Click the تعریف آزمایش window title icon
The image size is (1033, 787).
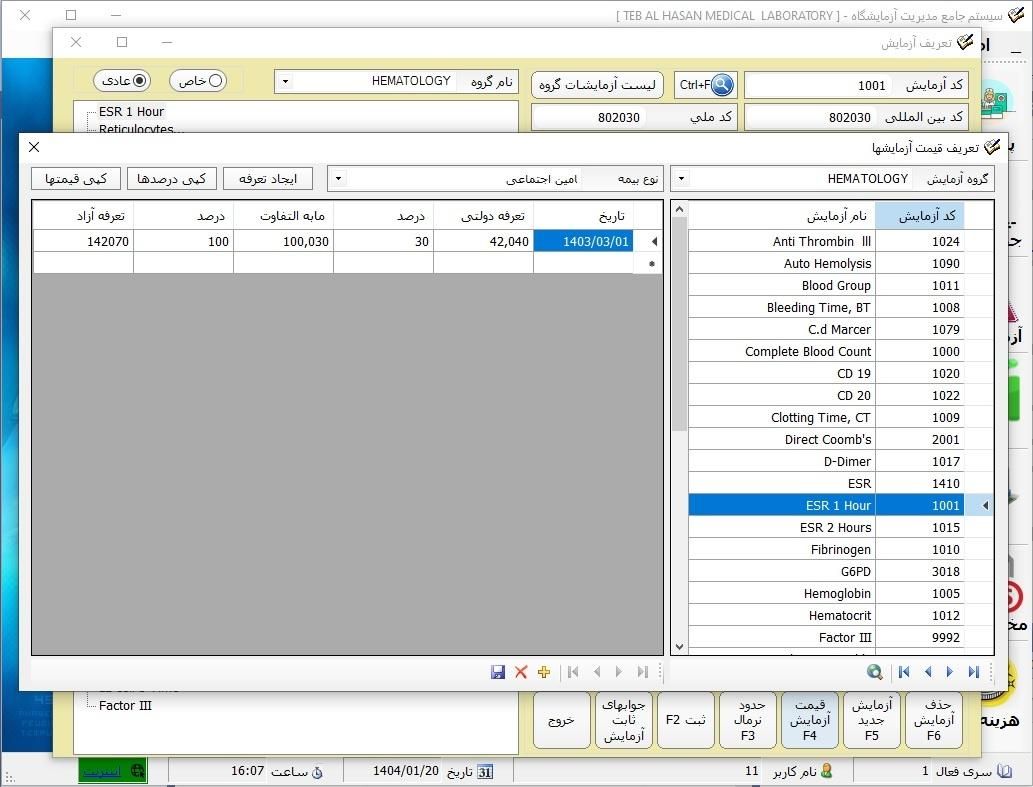(965, 42)
